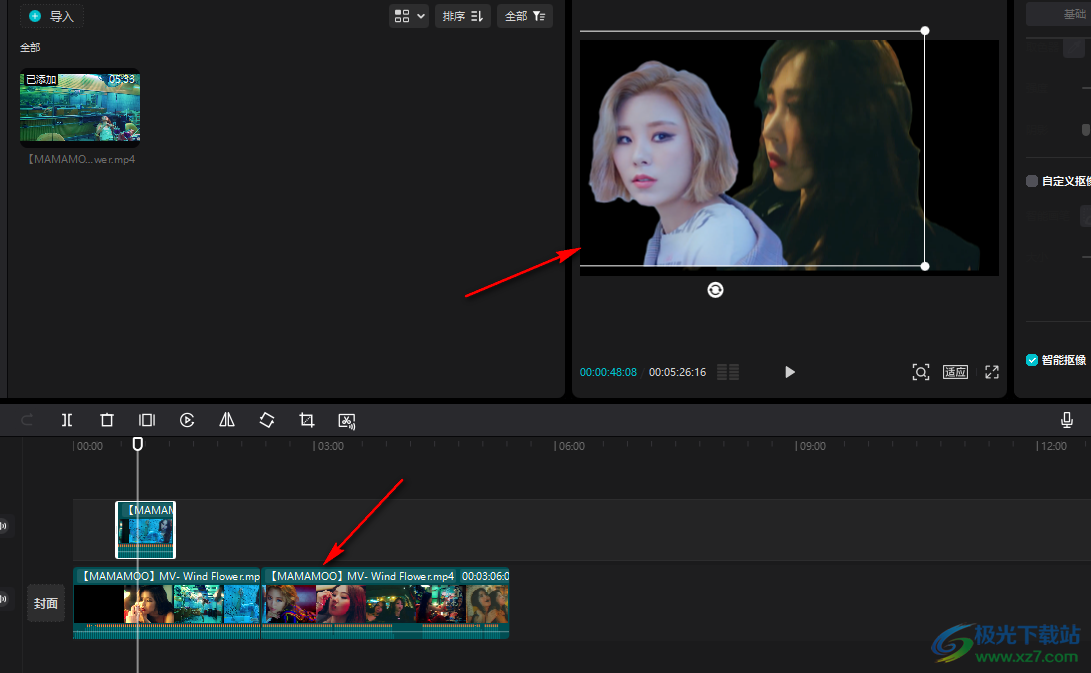Click the reverse playback tool icon
The width and height of the screenshot is (1091, 673).
186,420
